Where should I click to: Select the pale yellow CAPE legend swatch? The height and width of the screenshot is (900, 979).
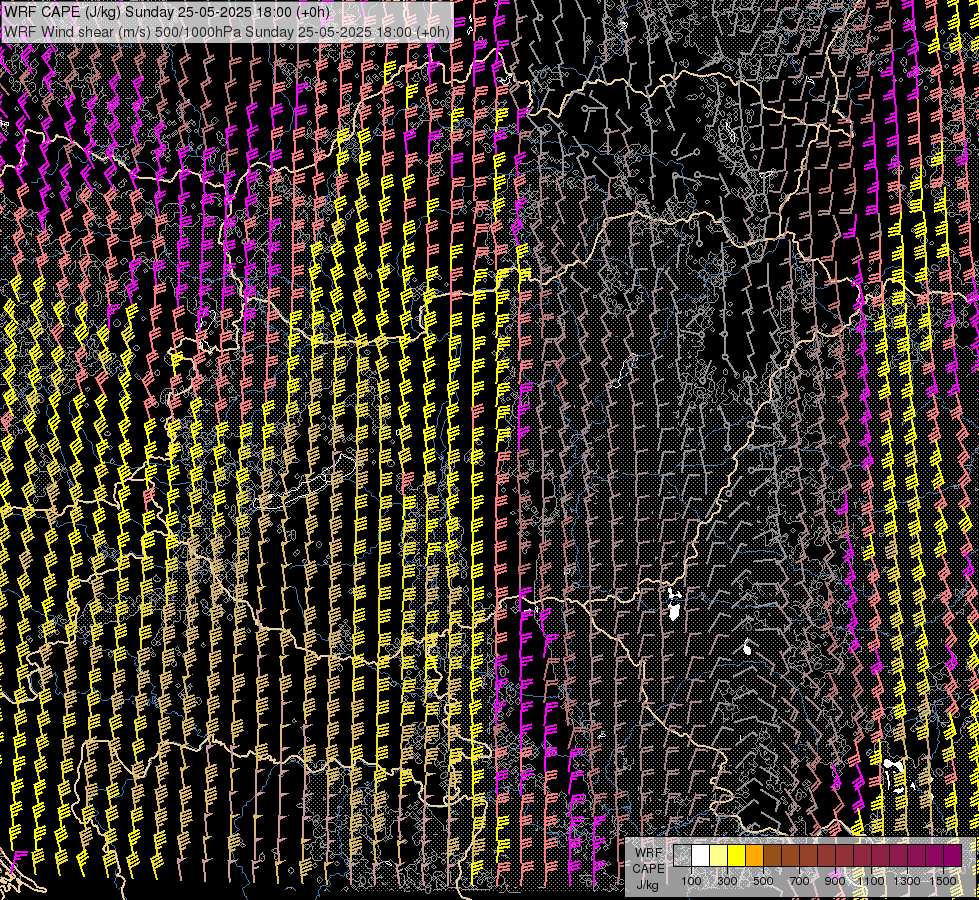pos(719,855)
